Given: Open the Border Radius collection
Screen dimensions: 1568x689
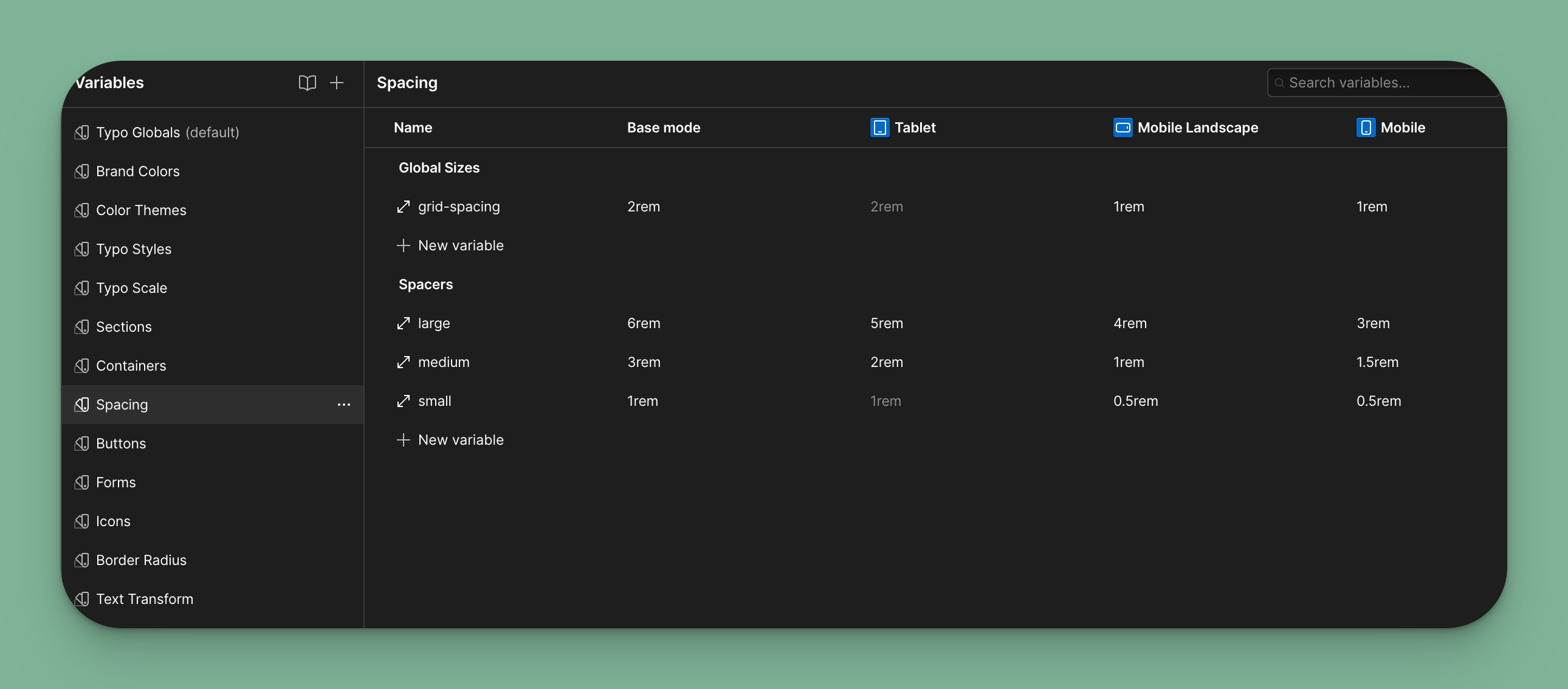Looking at the screenshot, I should [141, 560].
